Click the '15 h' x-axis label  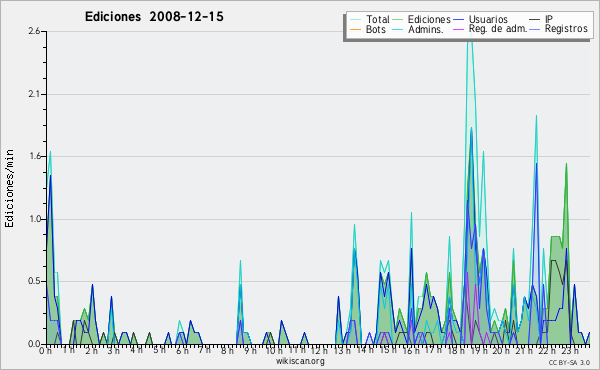387,351
